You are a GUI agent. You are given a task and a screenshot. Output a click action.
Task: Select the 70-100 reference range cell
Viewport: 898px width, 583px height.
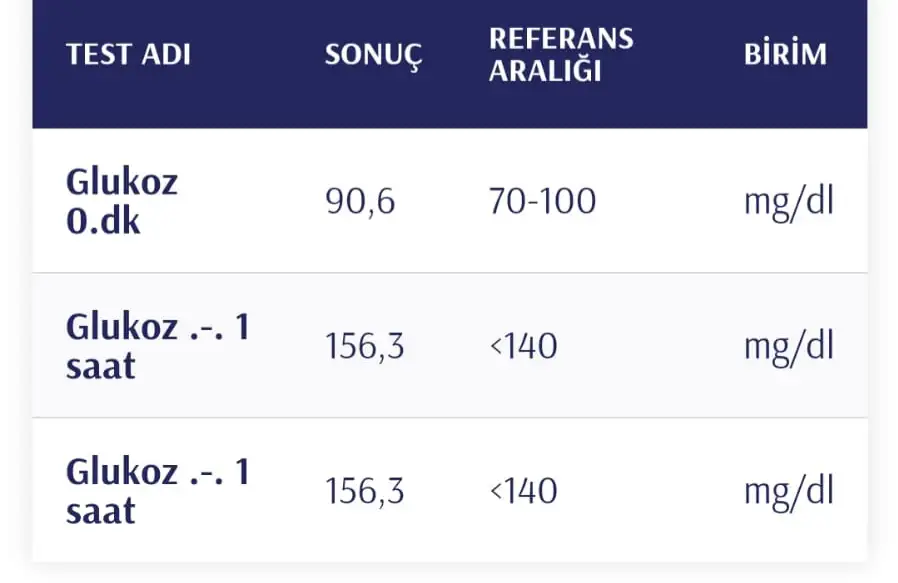[542, 201]
